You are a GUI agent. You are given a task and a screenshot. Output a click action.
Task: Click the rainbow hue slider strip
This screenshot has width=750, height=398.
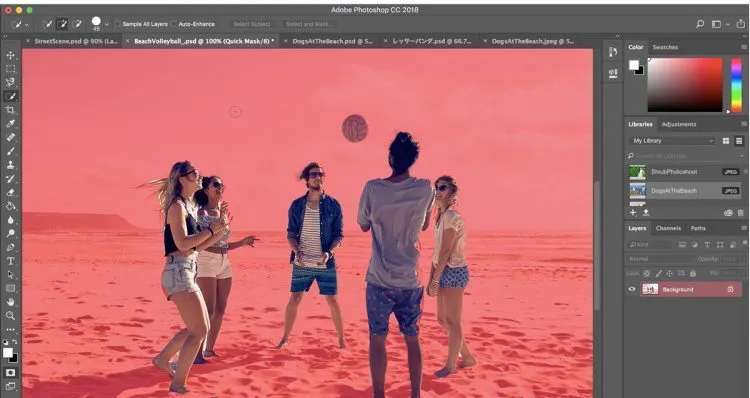[x=737, y=85]
